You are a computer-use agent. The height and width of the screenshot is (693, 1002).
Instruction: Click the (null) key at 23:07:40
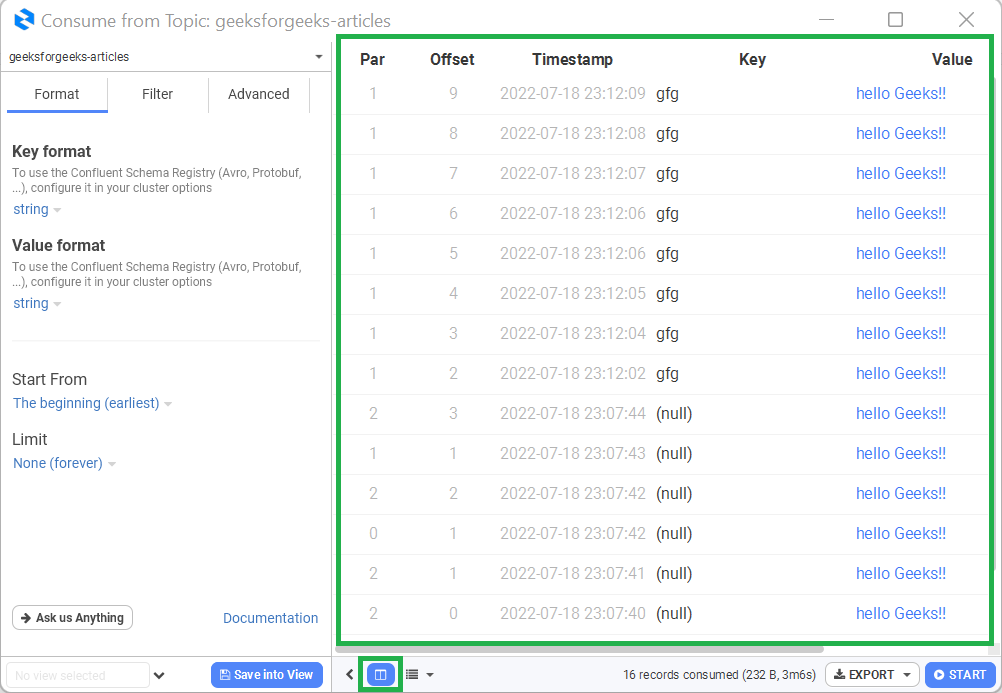pyautogui.click(x=674, y=614)
